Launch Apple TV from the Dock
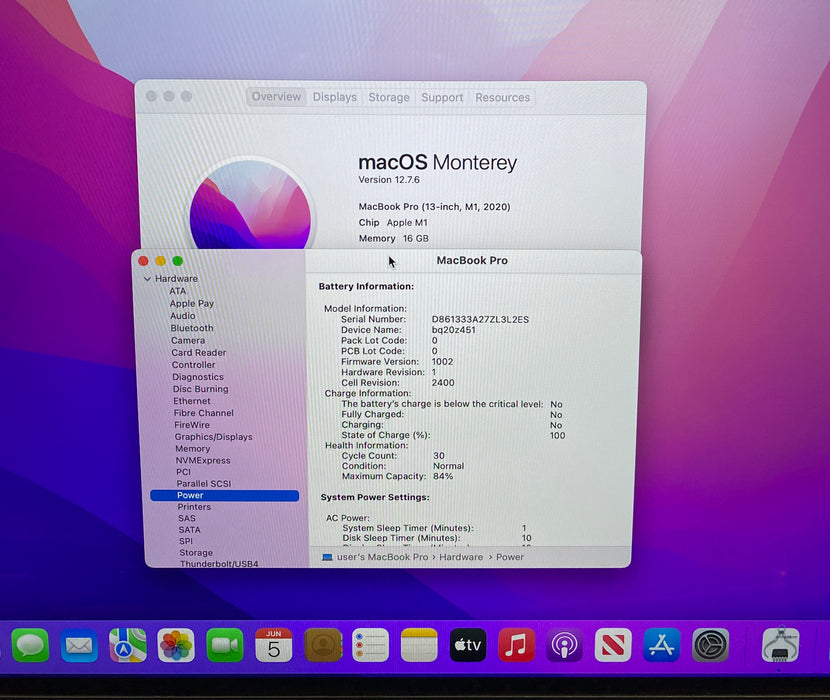 click(468, 645)
